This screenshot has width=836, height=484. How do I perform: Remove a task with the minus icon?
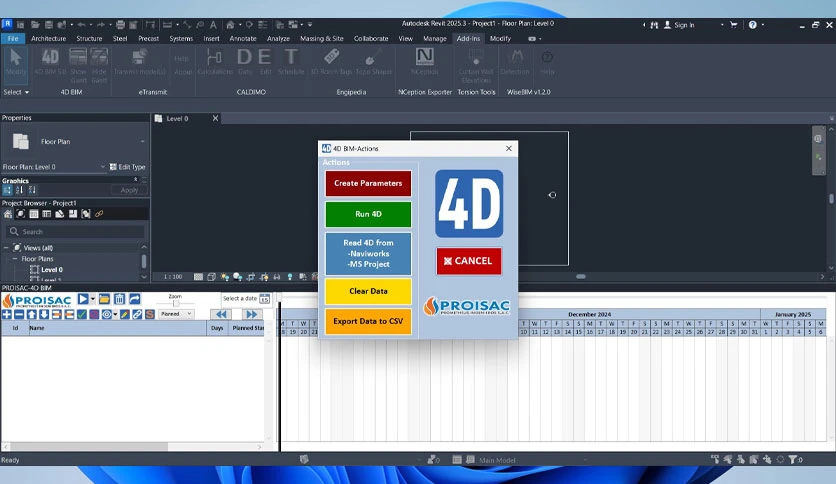tap(19, 314)
